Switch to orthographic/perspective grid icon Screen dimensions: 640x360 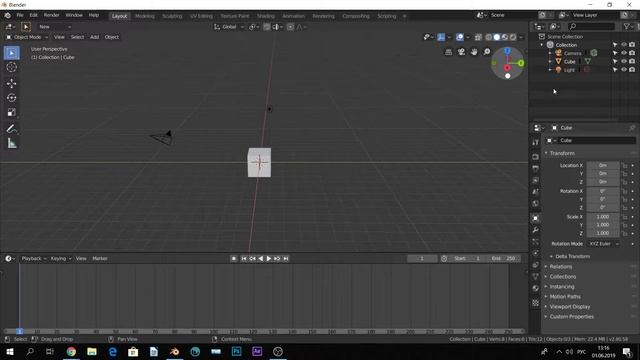[x=448, y=52]
